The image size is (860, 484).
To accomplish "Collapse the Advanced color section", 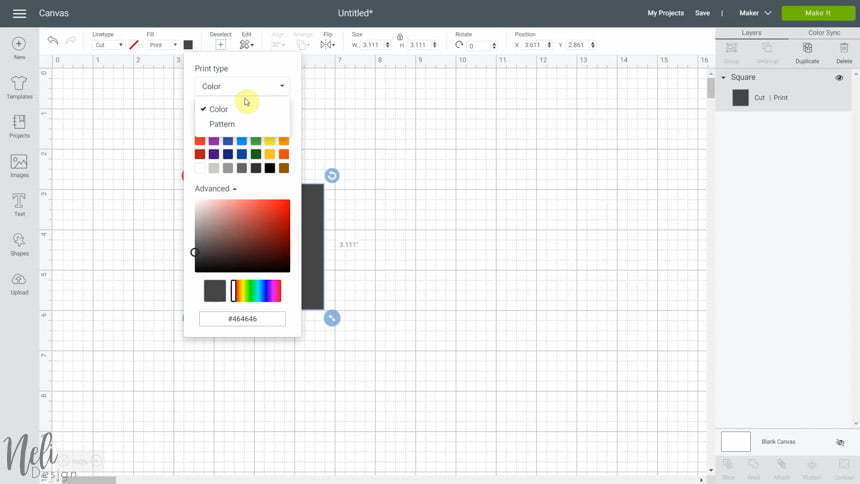I will click(216, 189).
